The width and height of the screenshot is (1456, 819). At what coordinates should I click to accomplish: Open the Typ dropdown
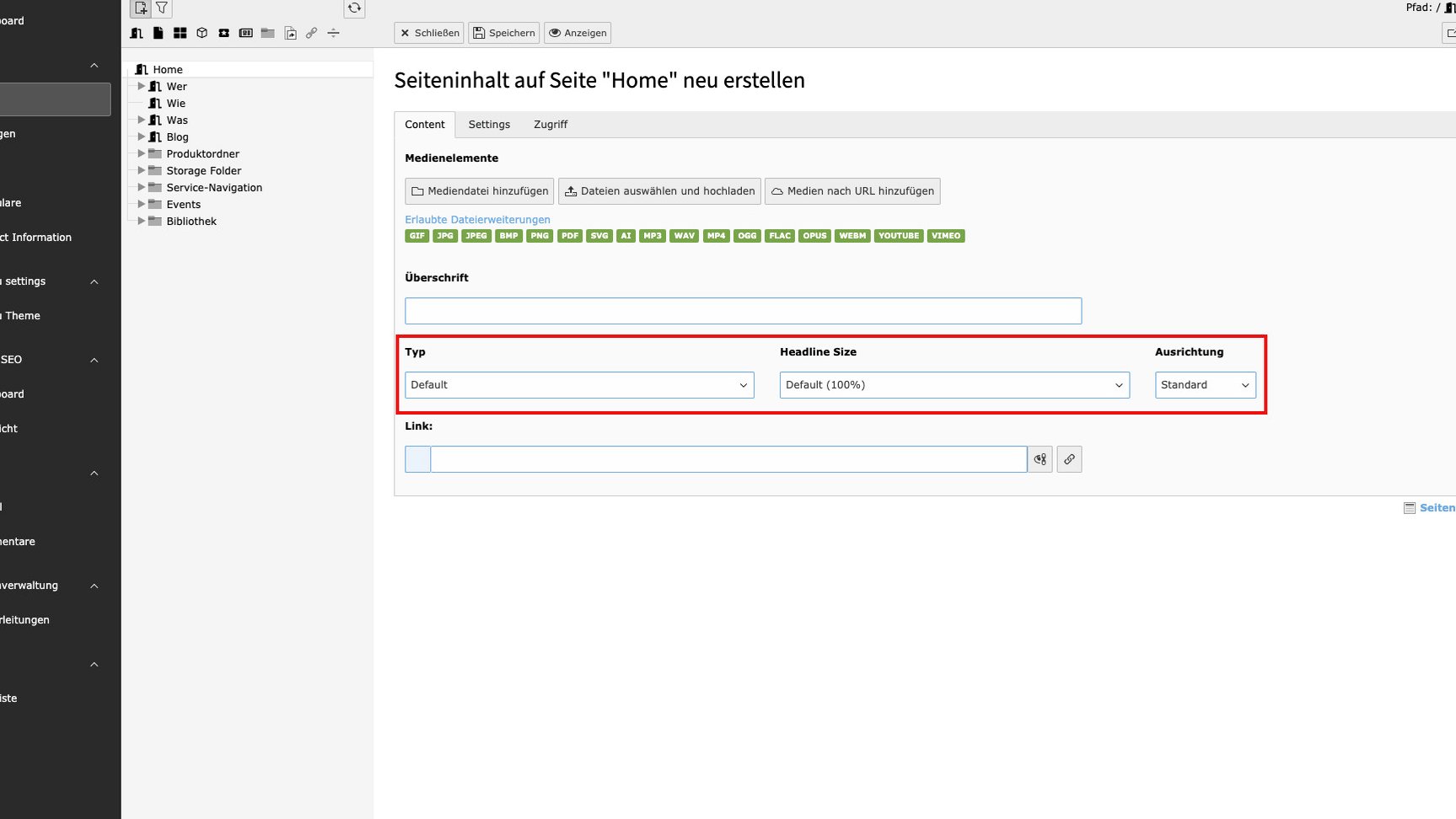coord(579,385)
